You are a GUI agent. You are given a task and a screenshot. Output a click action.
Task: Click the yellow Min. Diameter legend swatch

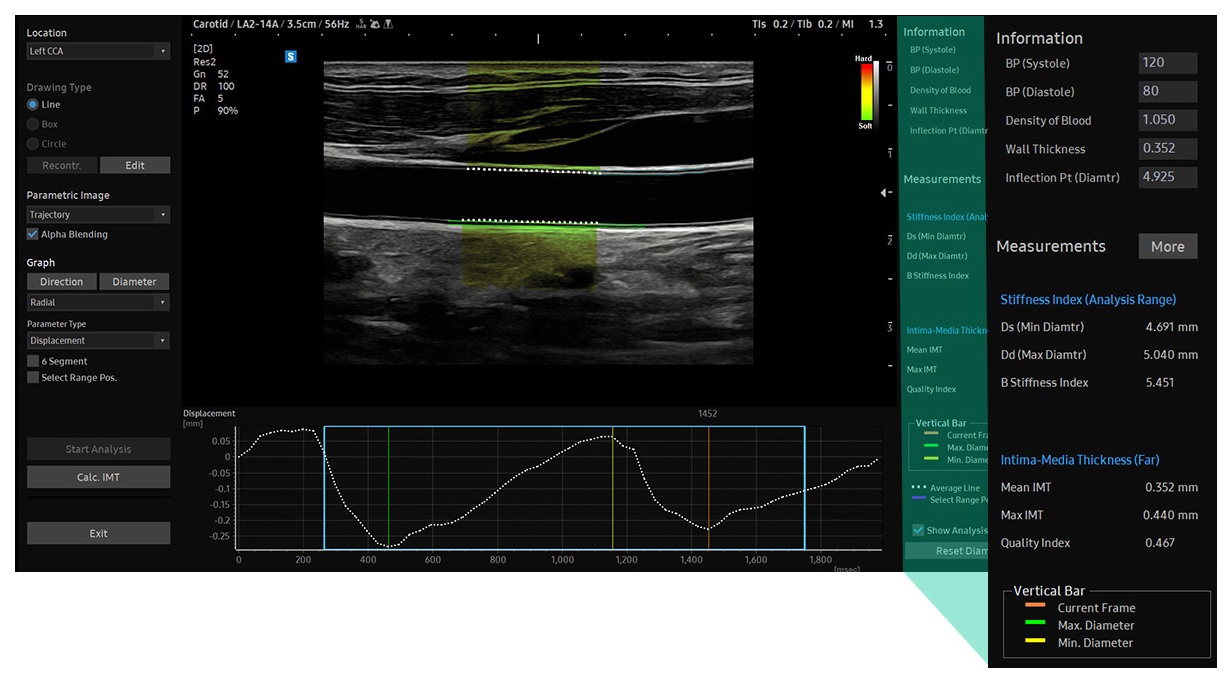(1035, 642)
